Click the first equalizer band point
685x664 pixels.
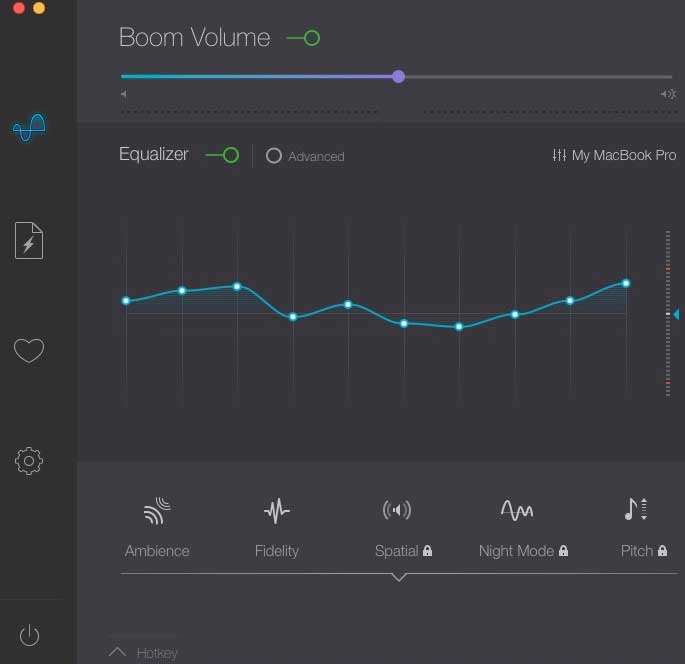pyautogui.click(x=126, y=301)
